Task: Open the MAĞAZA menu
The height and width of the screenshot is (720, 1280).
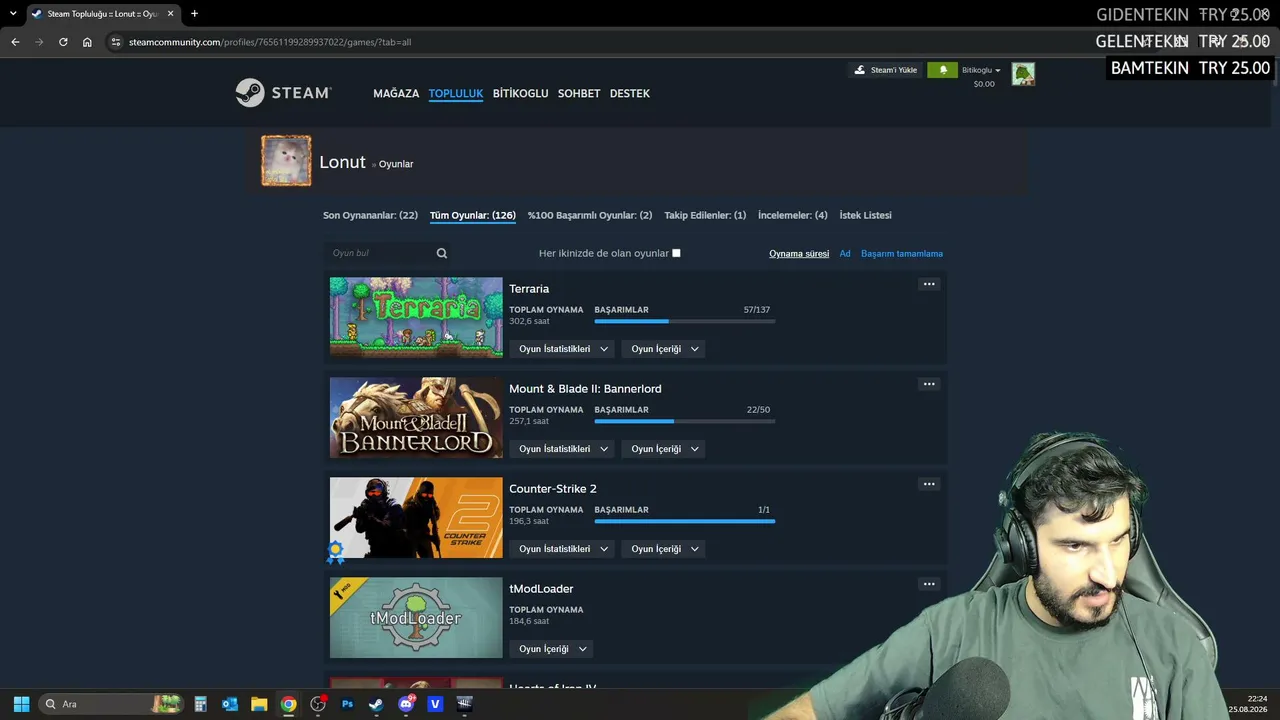Action: [x=396, y=93]
